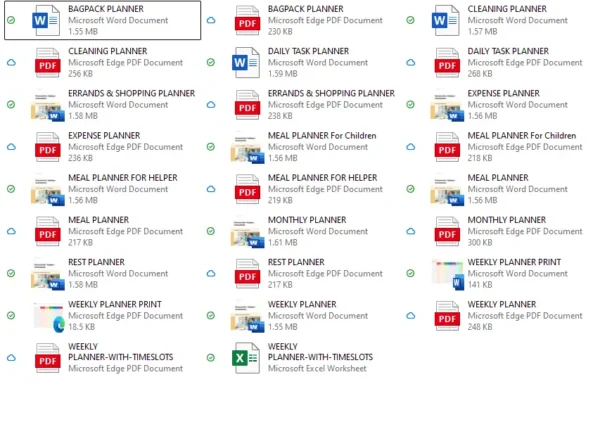Click the '18.5 KB' size text

pos(82,327)
